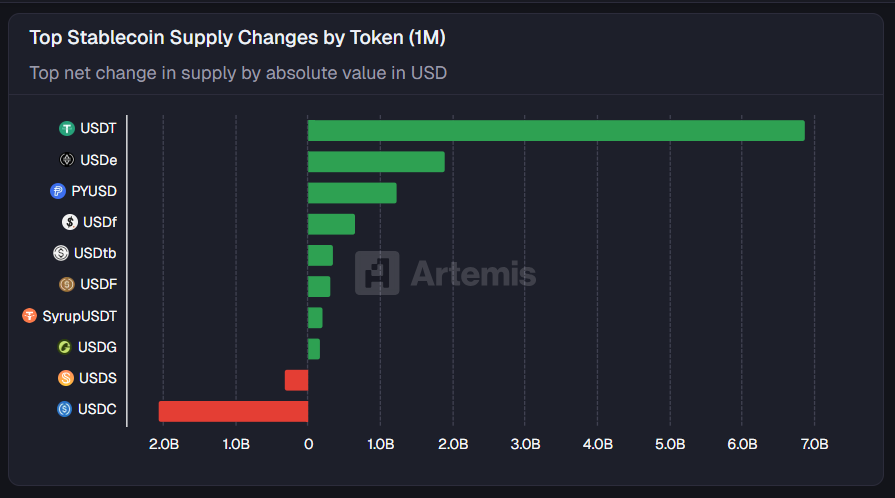The image size is (895, 498).
Task: Click the green PYUSD supply bar
Action: 352,193
